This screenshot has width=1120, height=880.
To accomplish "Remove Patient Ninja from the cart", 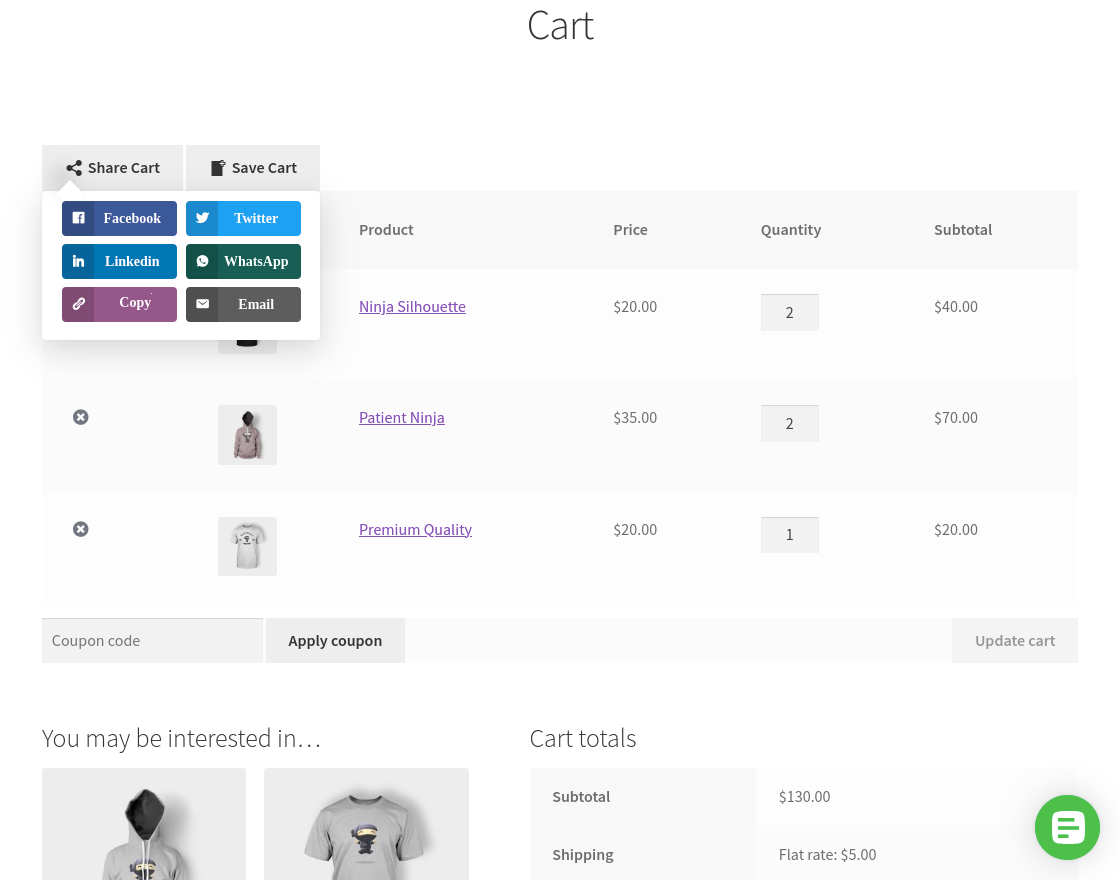I will pyautogui.click(x=81, y=417).
